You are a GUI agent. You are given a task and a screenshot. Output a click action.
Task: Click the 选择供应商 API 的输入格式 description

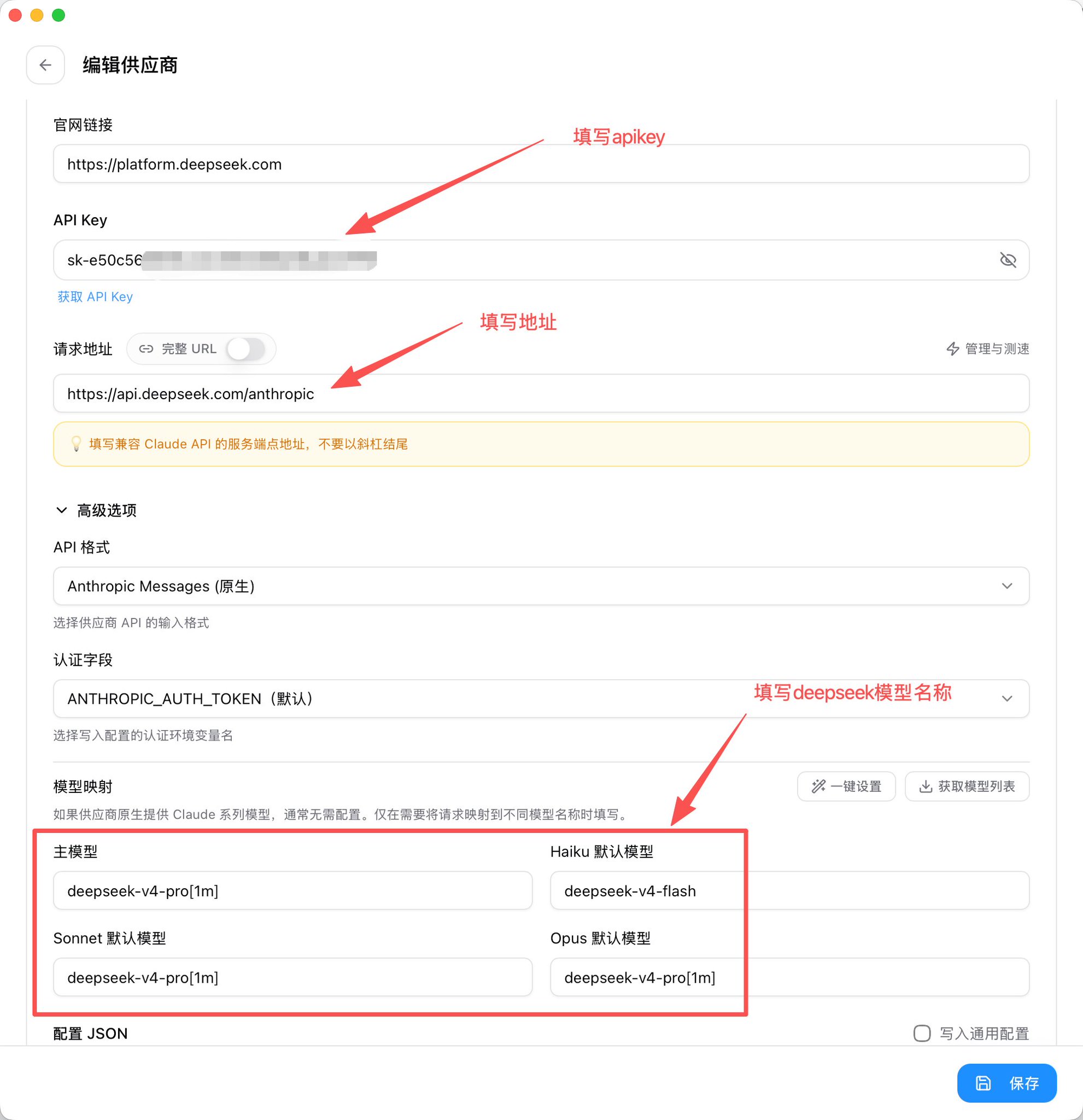tap(131, 622)
